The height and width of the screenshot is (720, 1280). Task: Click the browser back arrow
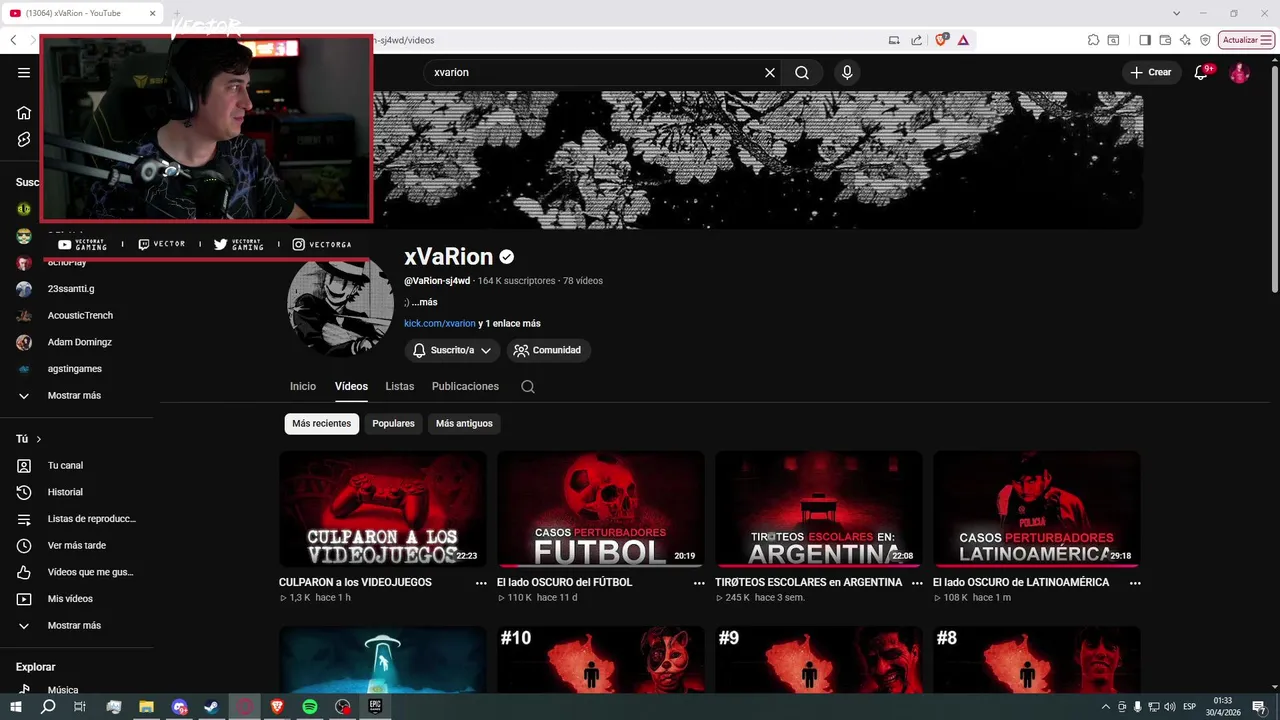coord(13,40)
